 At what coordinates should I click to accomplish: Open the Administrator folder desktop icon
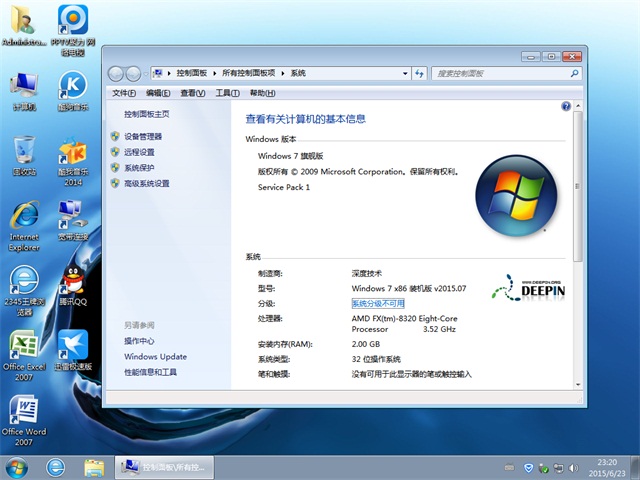pos(23,24)
